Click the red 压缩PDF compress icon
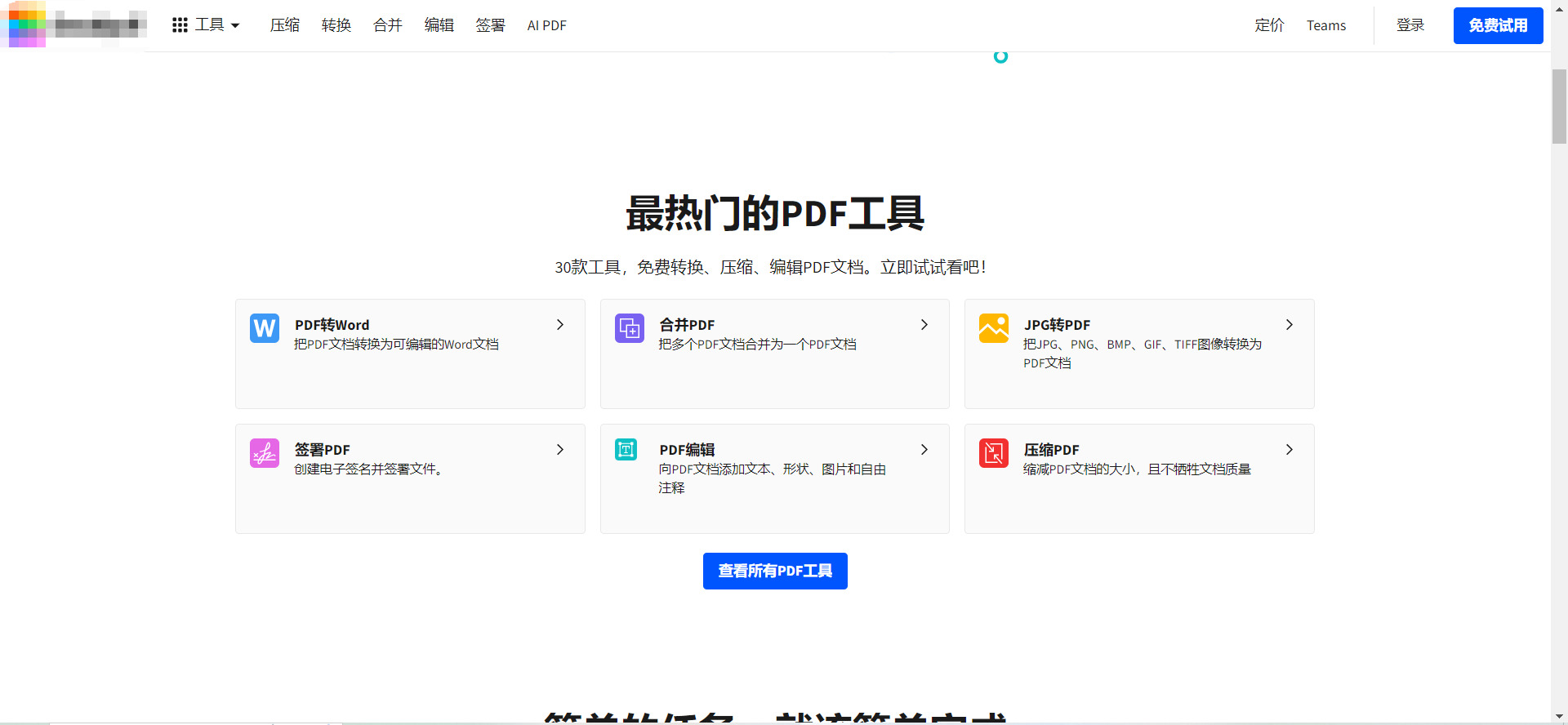 994,453
